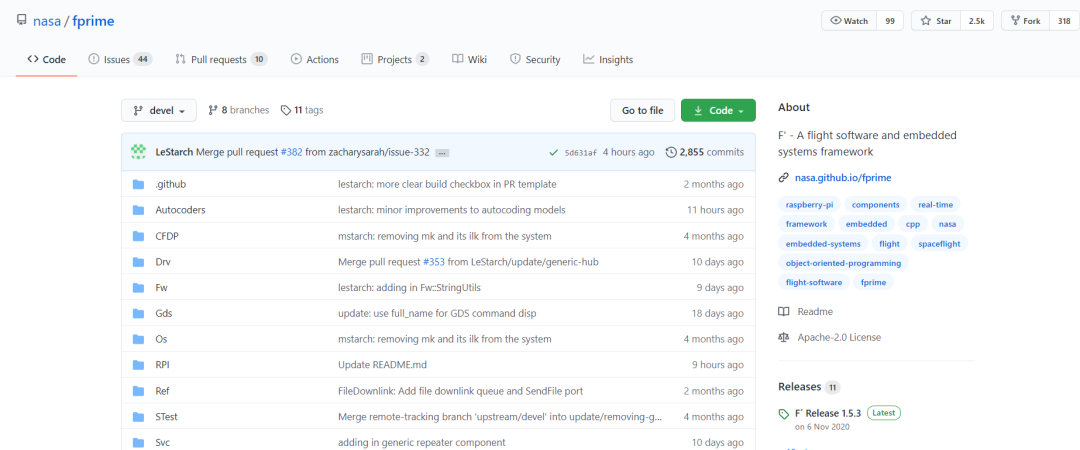This screenshot has height=450, width=1080.
Task: View the 99 watchers count
Action: (890, 21)
